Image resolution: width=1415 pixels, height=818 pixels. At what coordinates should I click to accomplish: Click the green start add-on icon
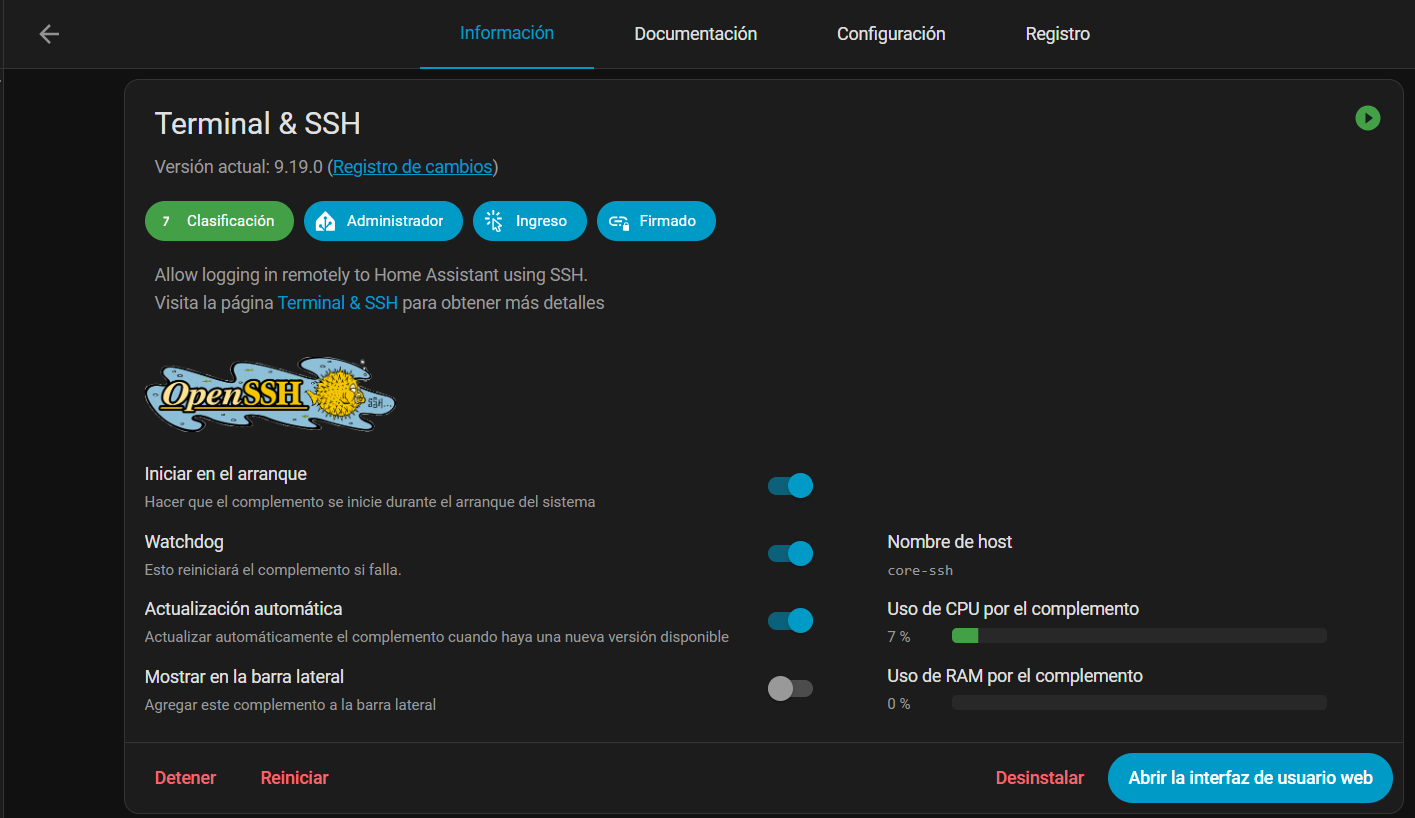1368,118
